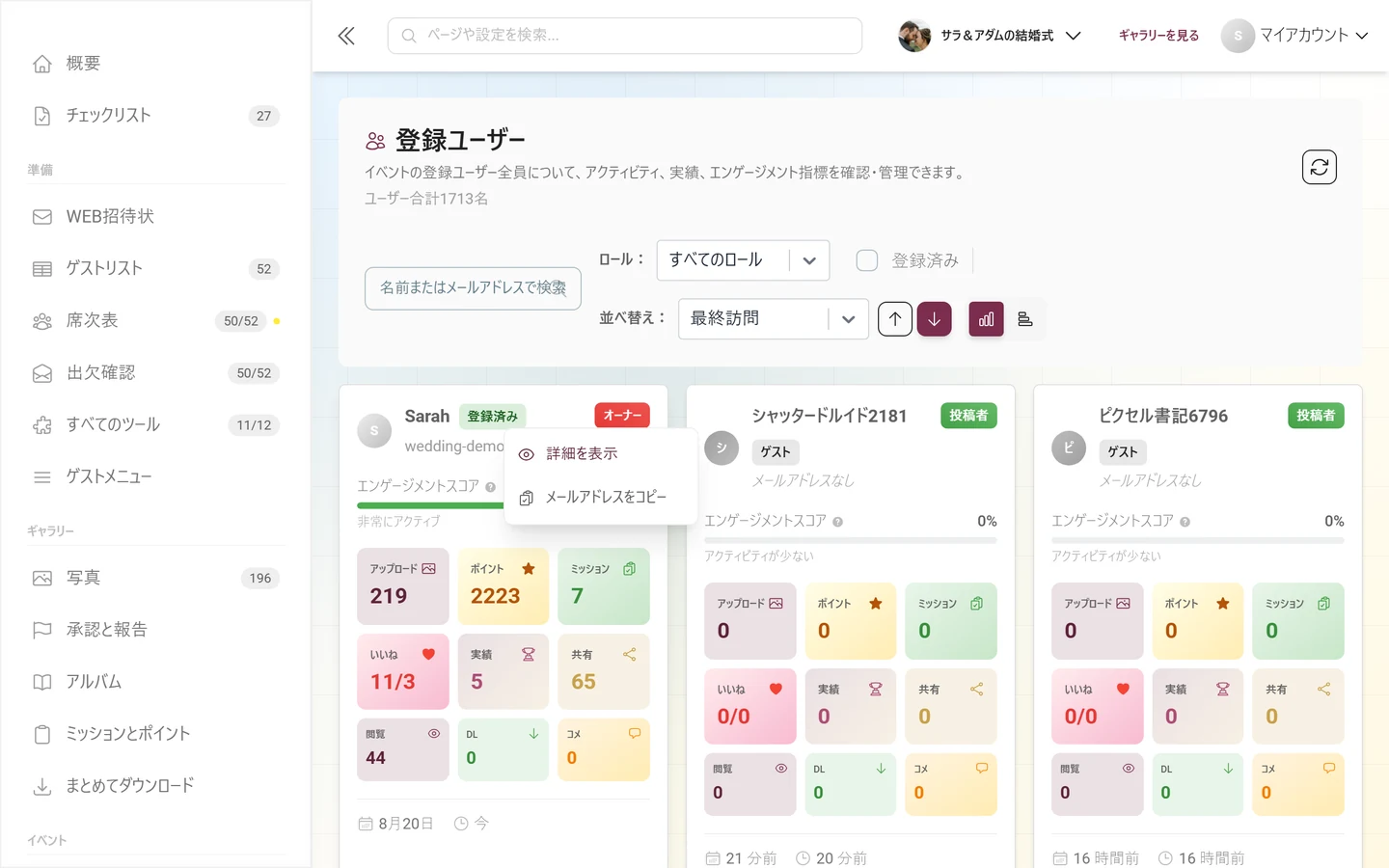This screenshot has width=1389, height=868.
Task: Open 写真 in the gallery section
Action: tap(156, 579)
